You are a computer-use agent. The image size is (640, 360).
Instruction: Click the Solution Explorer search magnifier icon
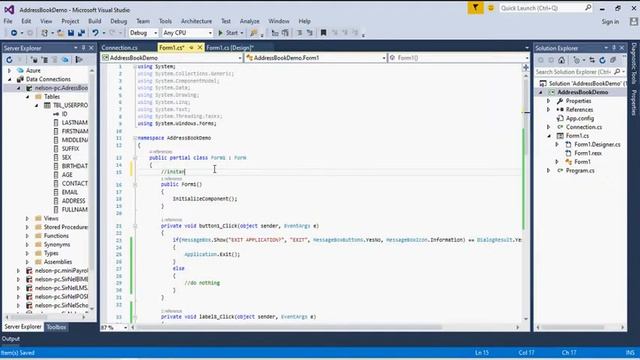pyautogui.click(x=617, y=72)
